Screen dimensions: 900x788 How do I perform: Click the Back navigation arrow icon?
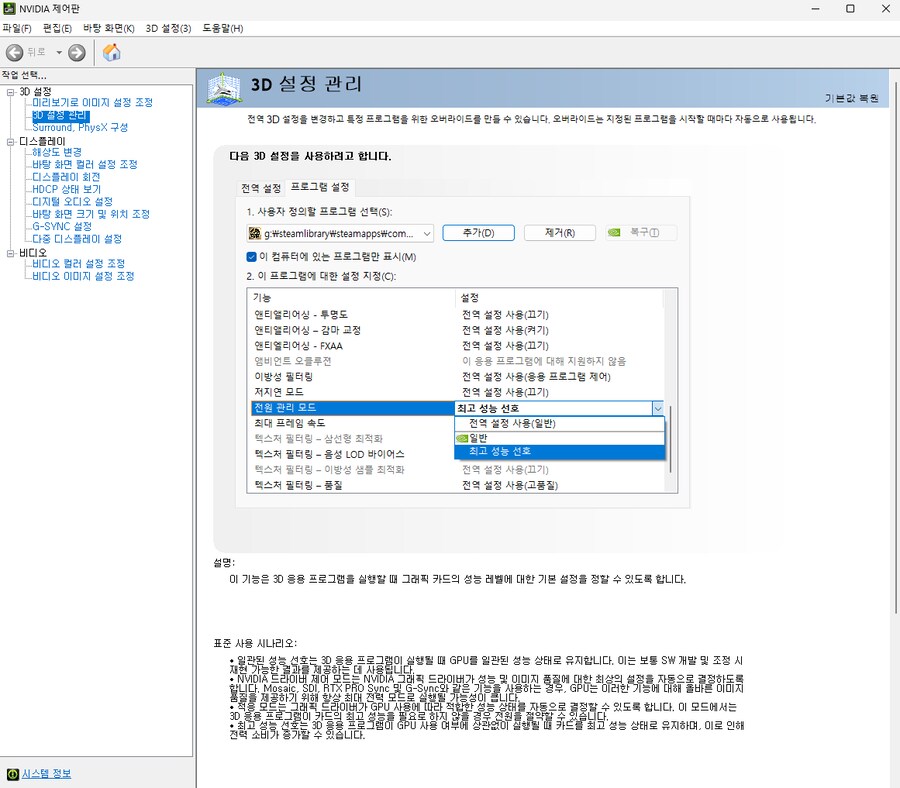(x=13, y=53)
